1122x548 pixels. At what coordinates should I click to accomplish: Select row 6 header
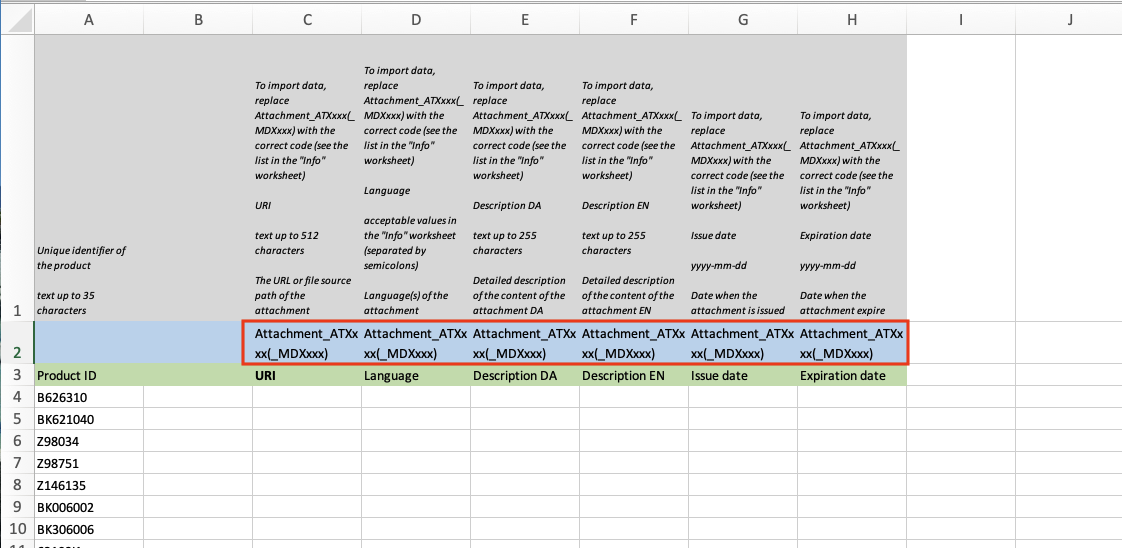tap(19, 441)
